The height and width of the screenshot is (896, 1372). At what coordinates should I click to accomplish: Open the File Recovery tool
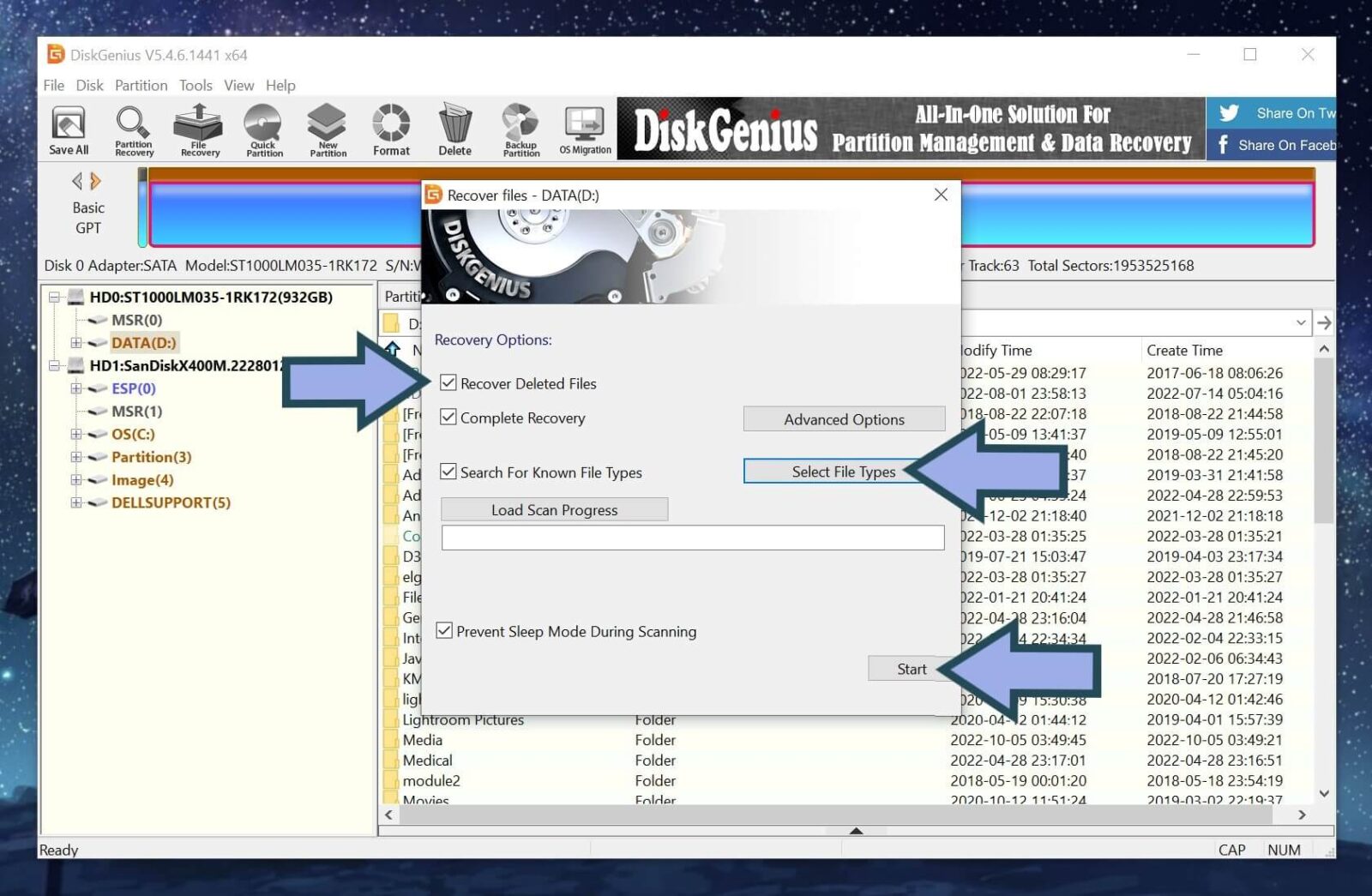point(198,129)
